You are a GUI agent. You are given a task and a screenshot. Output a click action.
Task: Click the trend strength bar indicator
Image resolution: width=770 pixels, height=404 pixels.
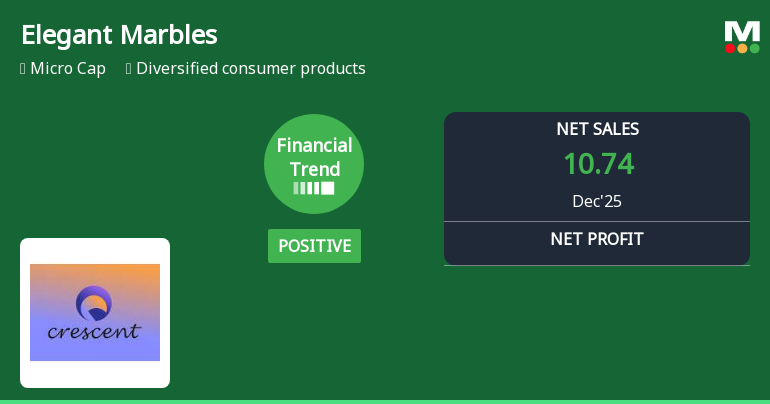[x=314, y=188]
